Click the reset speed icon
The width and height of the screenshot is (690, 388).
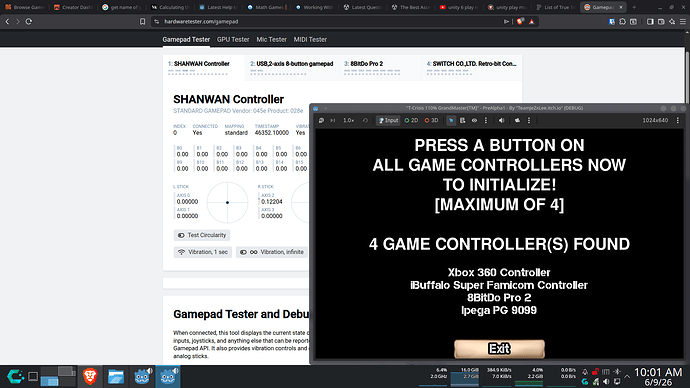[365, 120]
